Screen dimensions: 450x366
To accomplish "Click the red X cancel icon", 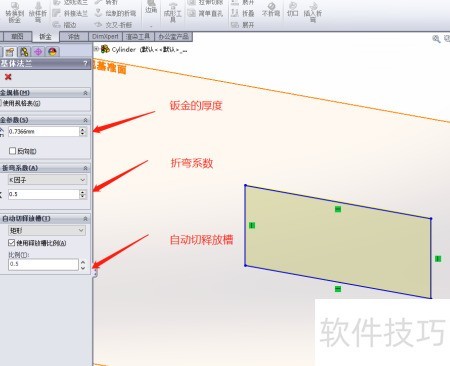I will tap(8, 77).
